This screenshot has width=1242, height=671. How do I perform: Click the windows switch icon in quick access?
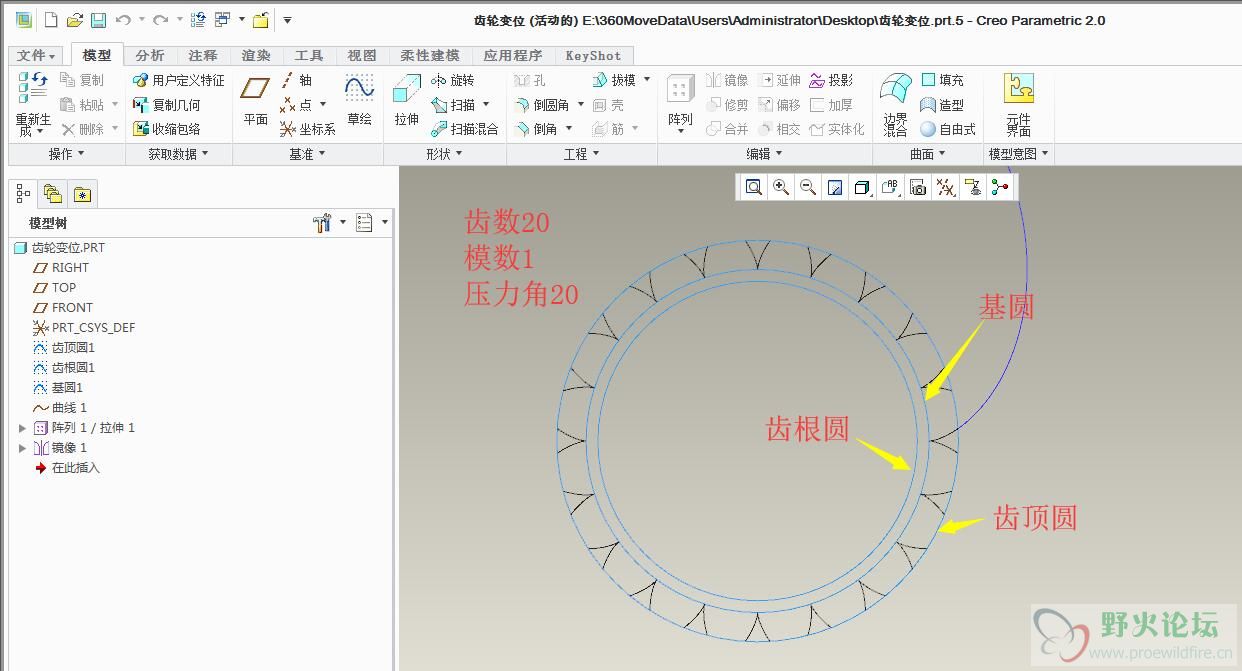tap(221, 19)
